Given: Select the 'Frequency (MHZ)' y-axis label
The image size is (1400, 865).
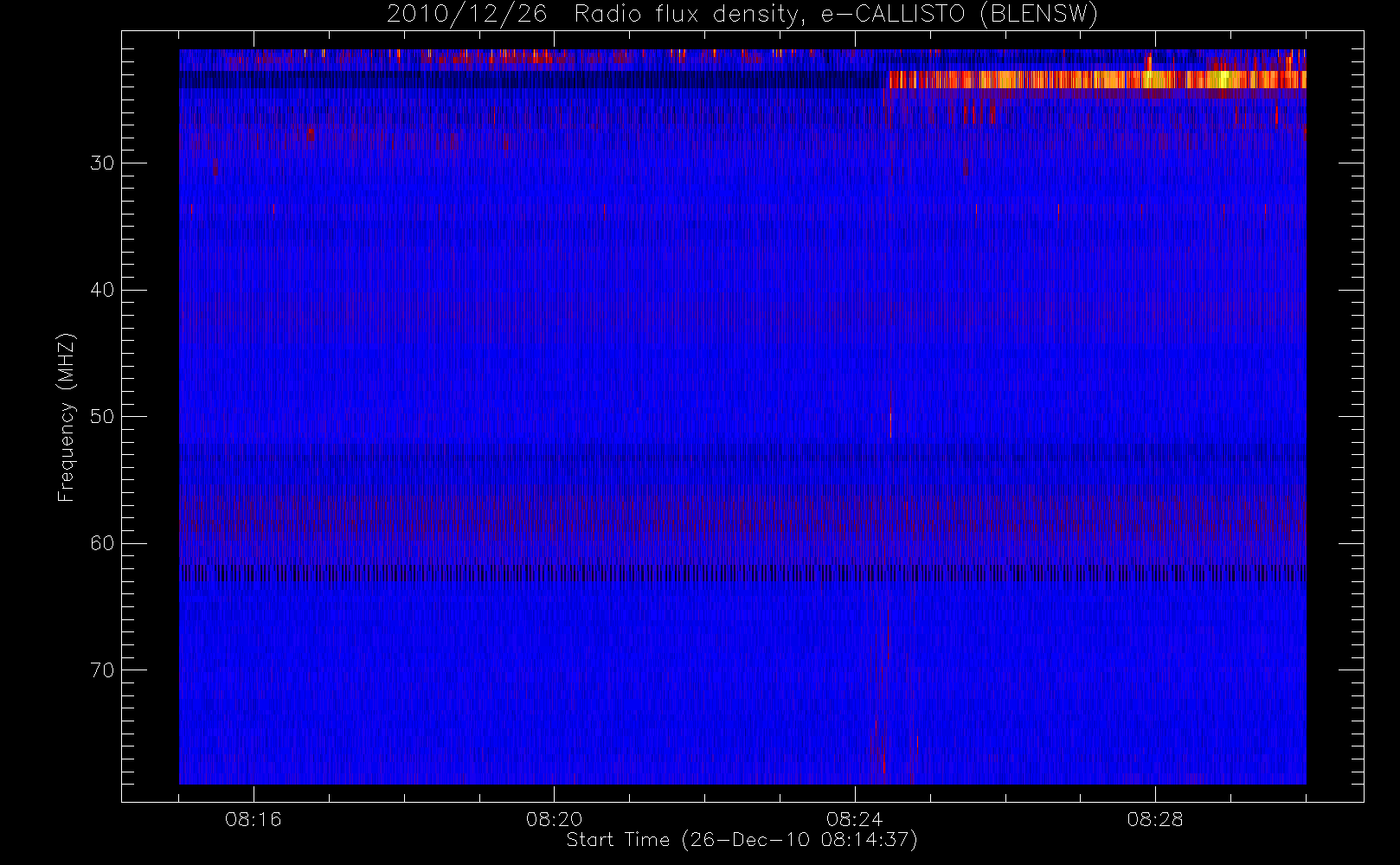Looking at the screenshot, I should tap(67, 417).
